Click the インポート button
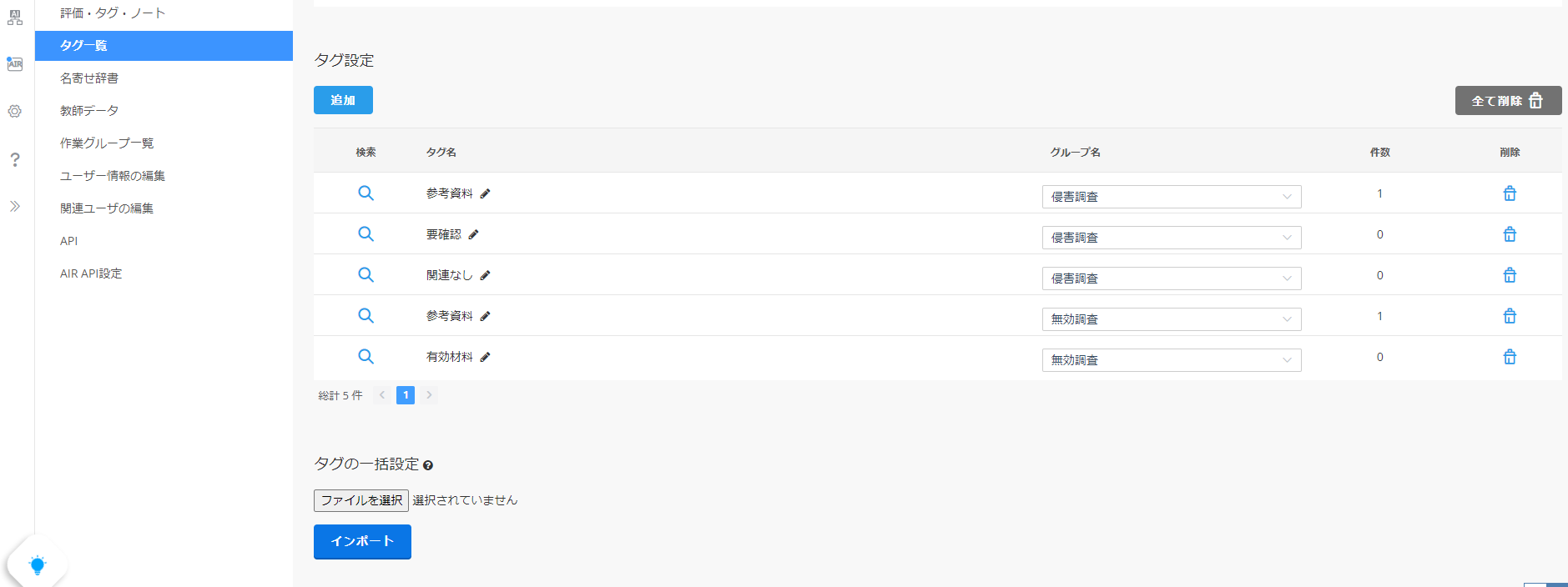The height and width of the screenshot is (587, 1568). tap(362, 541)
